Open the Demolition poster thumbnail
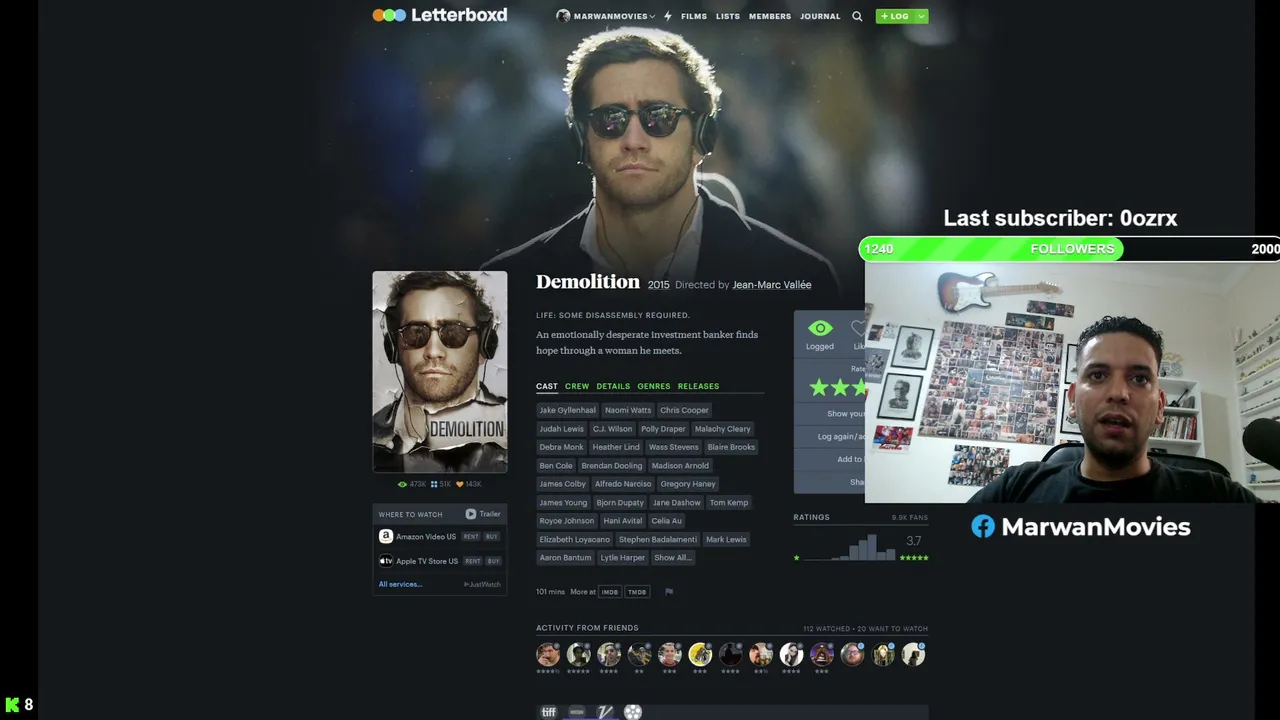The width and height of the screenshot is (1280, 720). tap(440, 371)
